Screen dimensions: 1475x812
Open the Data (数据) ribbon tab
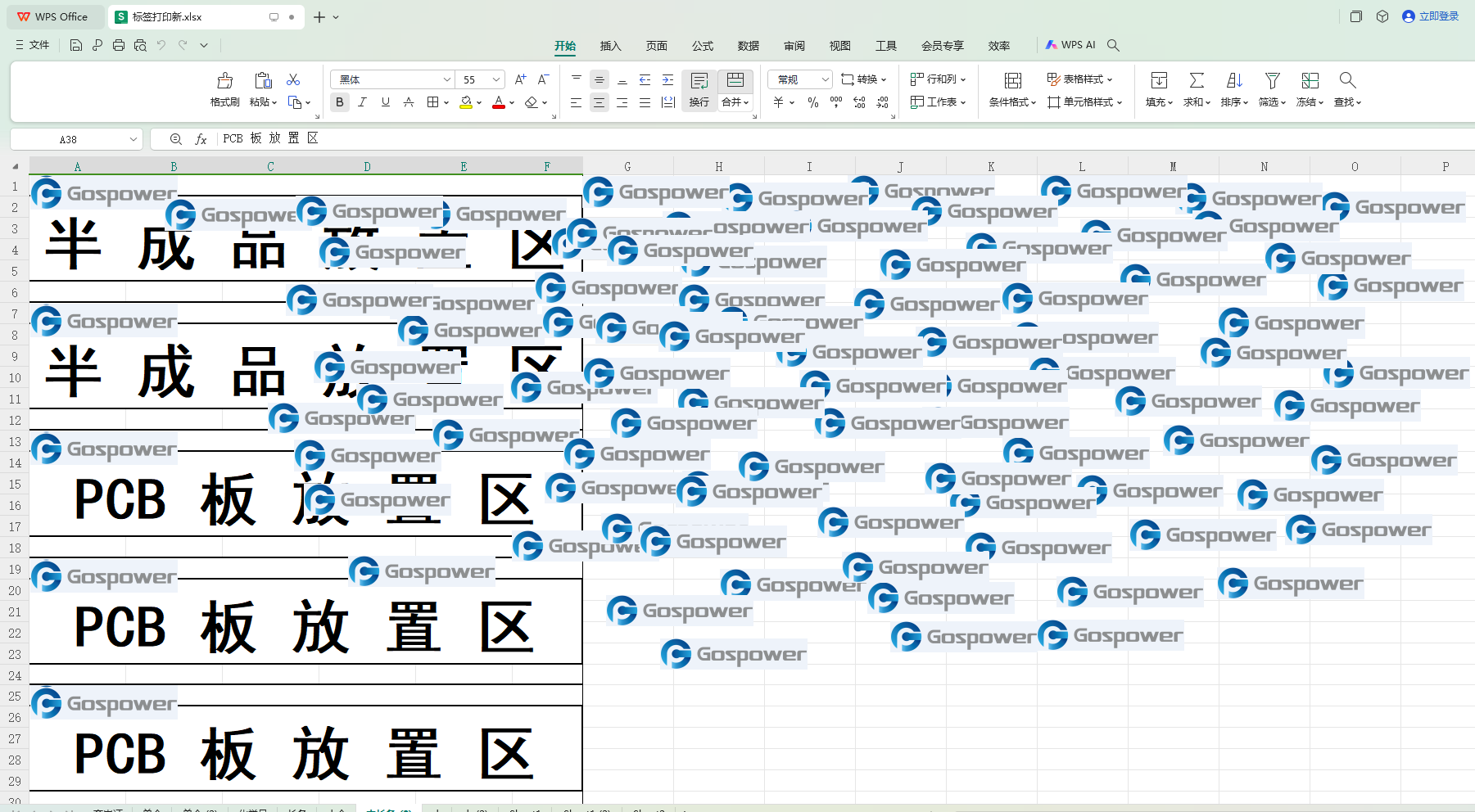[749, 46]
